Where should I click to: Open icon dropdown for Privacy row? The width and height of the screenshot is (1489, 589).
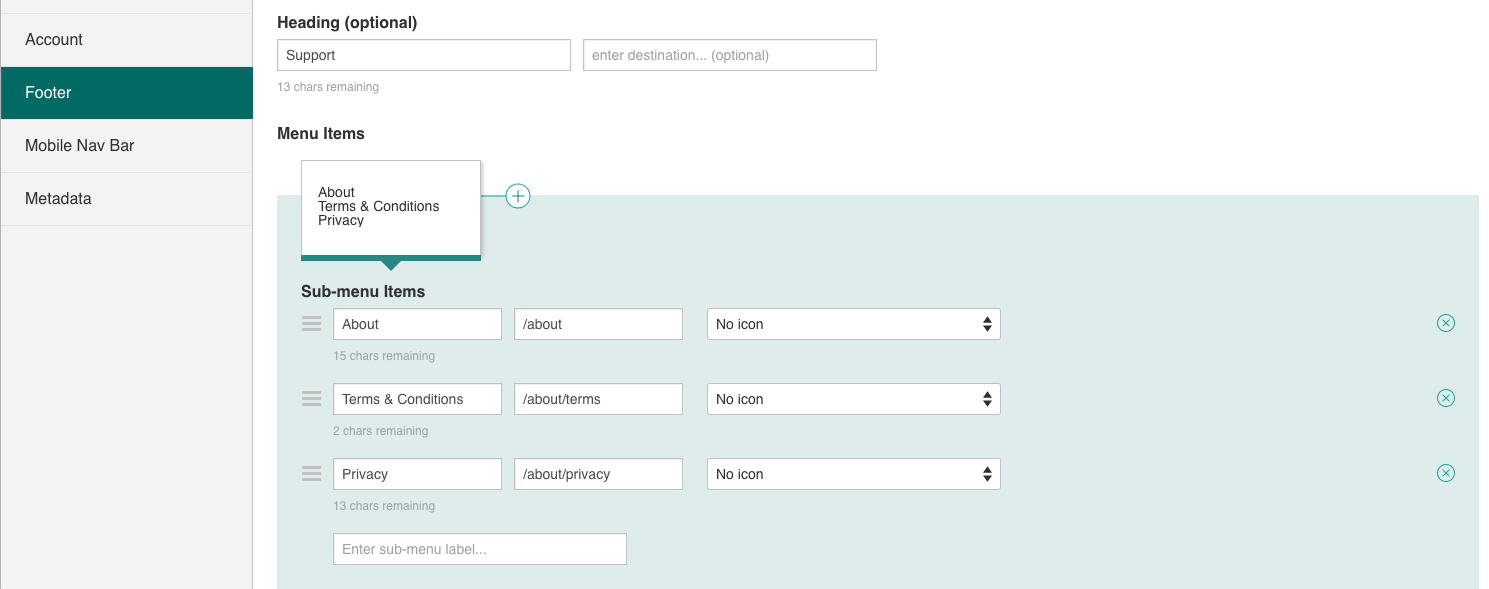pos(854,474)
